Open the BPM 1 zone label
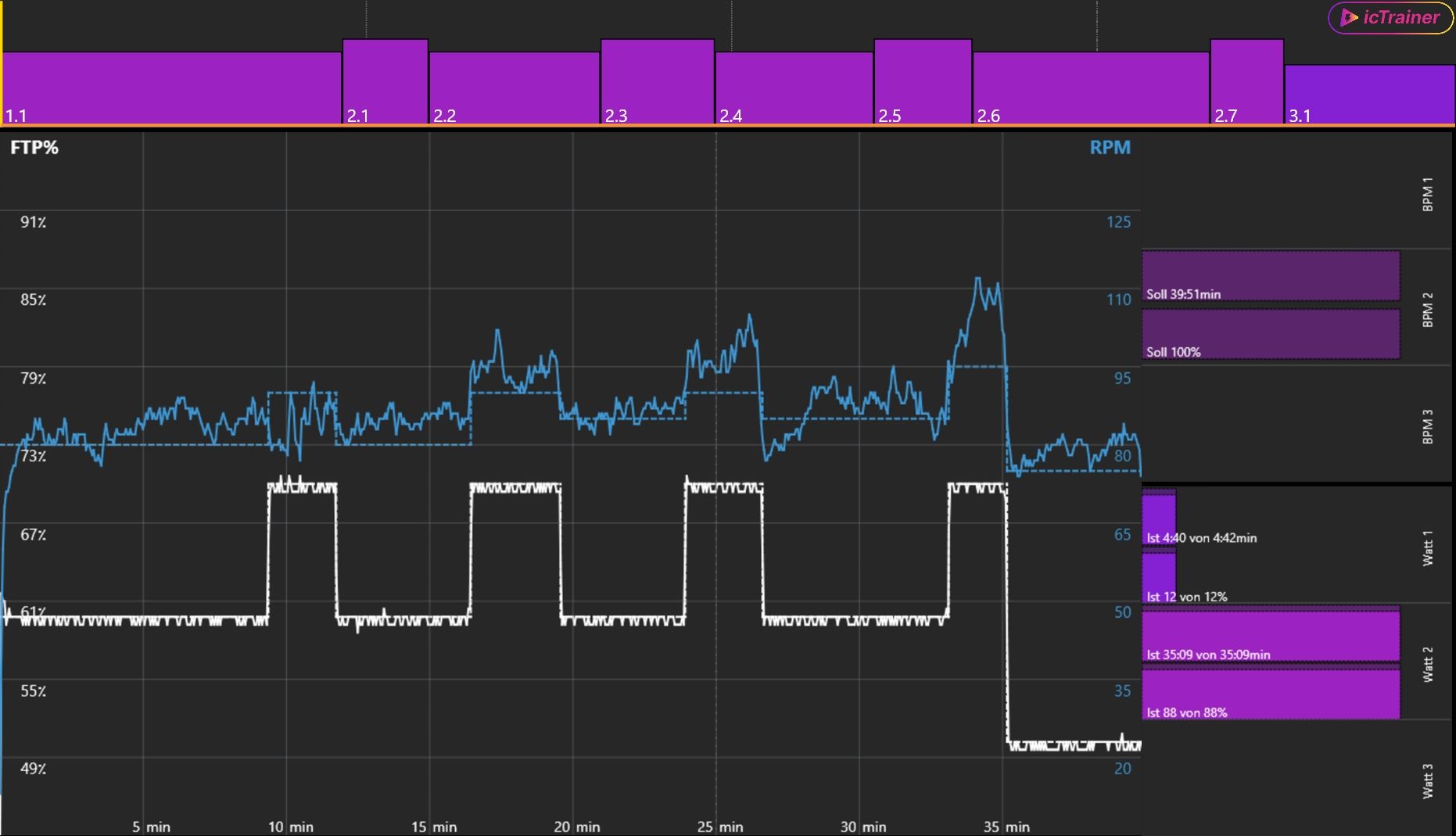Image resolution: width=1456 pixels, height=836 pixels. [x=1427, y=194]
